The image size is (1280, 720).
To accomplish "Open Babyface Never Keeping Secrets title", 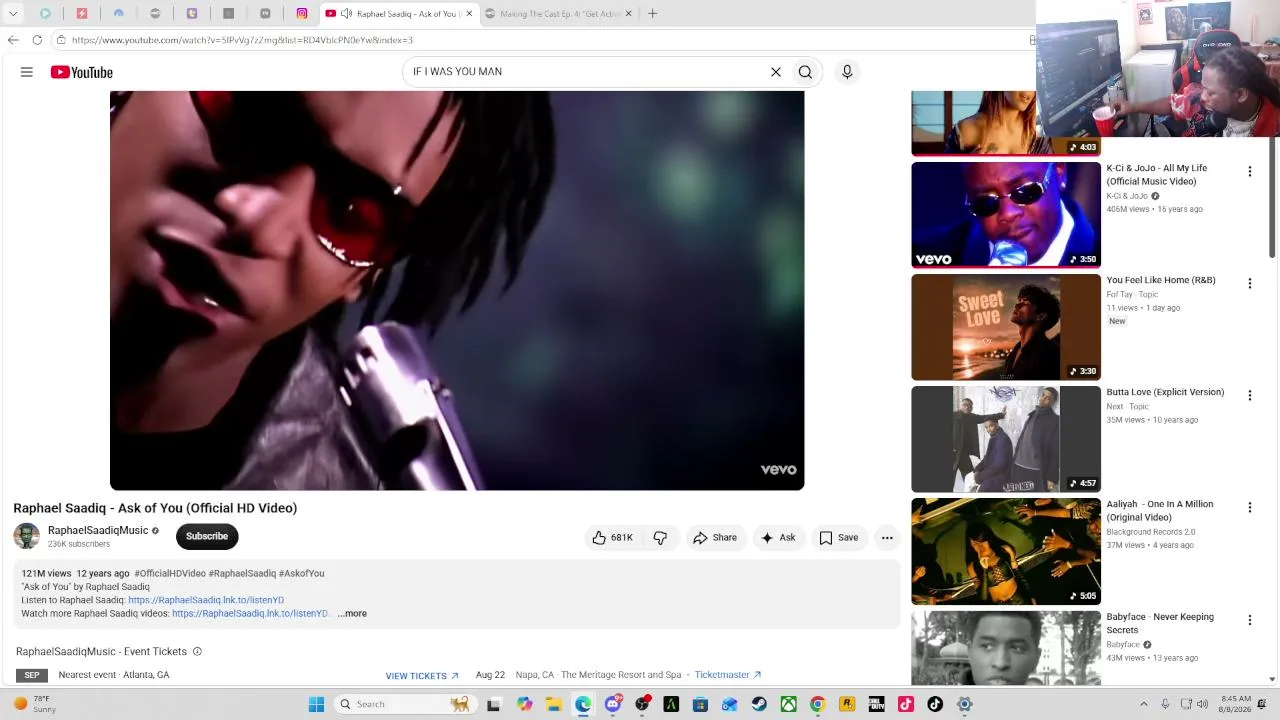I will pos(1160,623).
